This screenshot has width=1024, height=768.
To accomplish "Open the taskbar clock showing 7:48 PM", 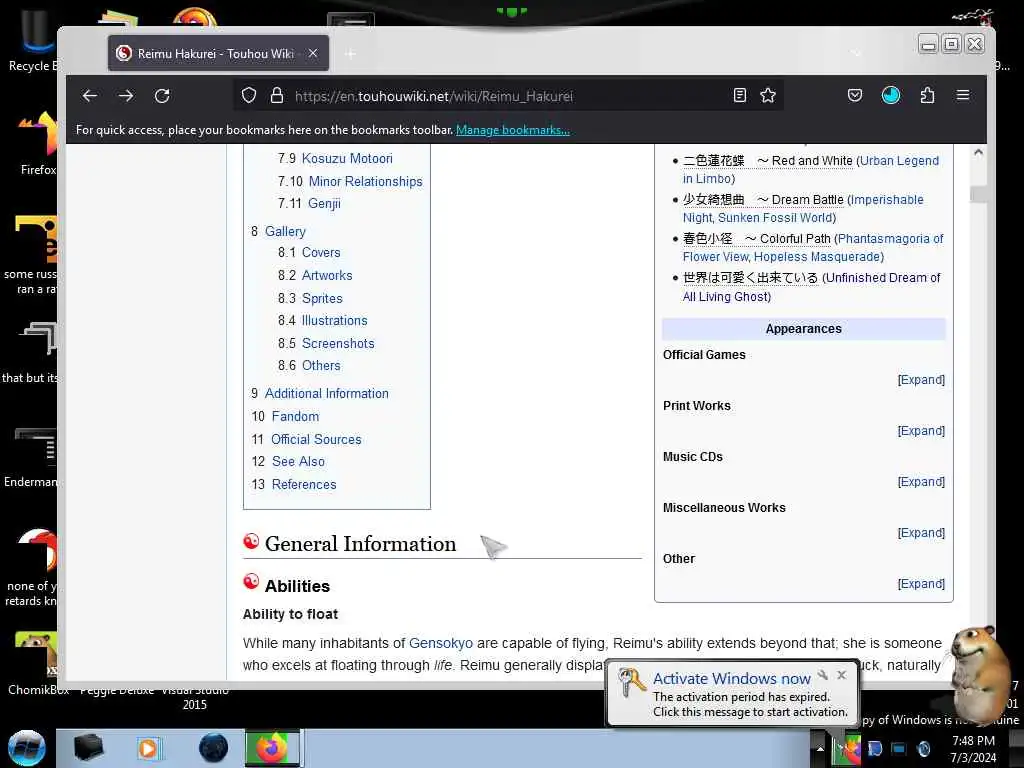I will (x=973, y=748).
